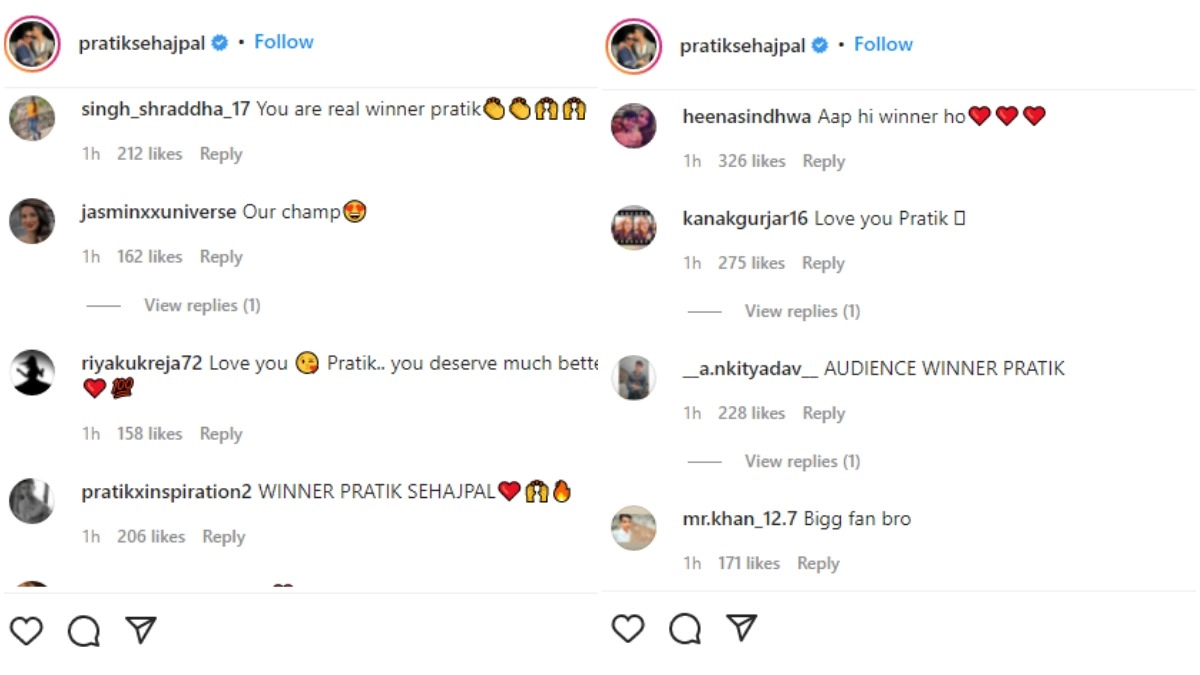View who liked pratikxinspiration2's comment (206 likes)

pyautogui.click(x=151, y=537)
